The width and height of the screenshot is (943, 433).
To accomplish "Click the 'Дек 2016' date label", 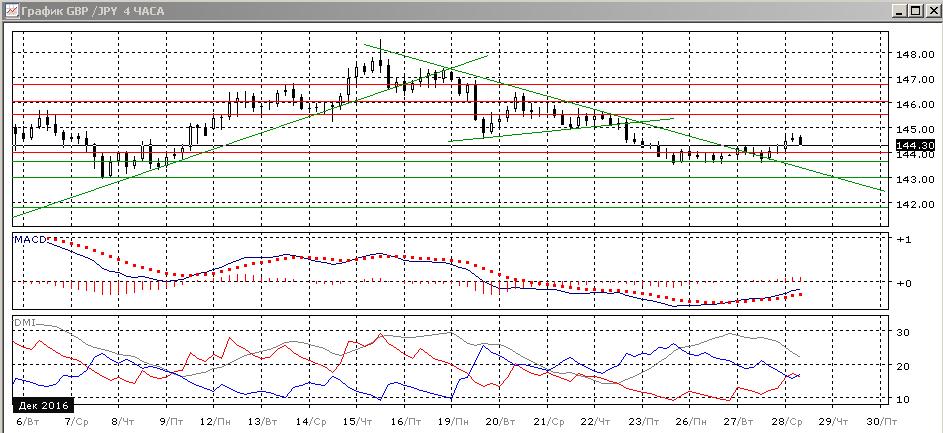I will tap(43, 404).
